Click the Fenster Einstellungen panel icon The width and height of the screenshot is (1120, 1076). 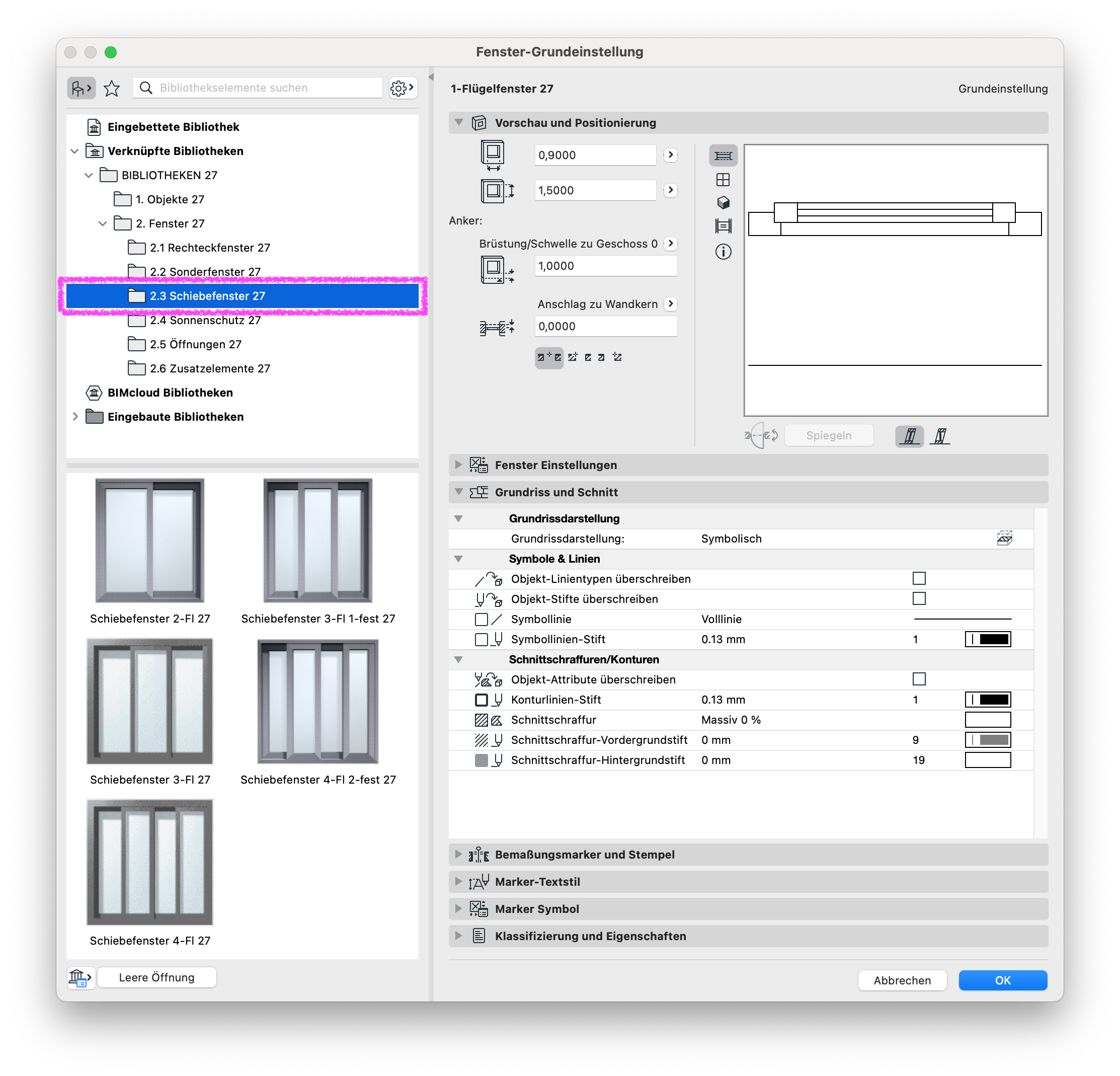478,465
